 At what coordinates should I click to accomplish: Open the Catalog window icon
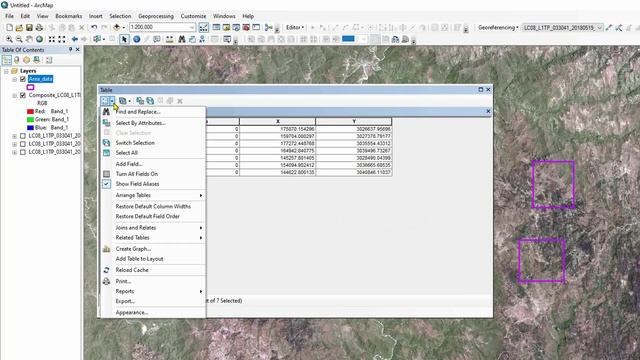226,27
